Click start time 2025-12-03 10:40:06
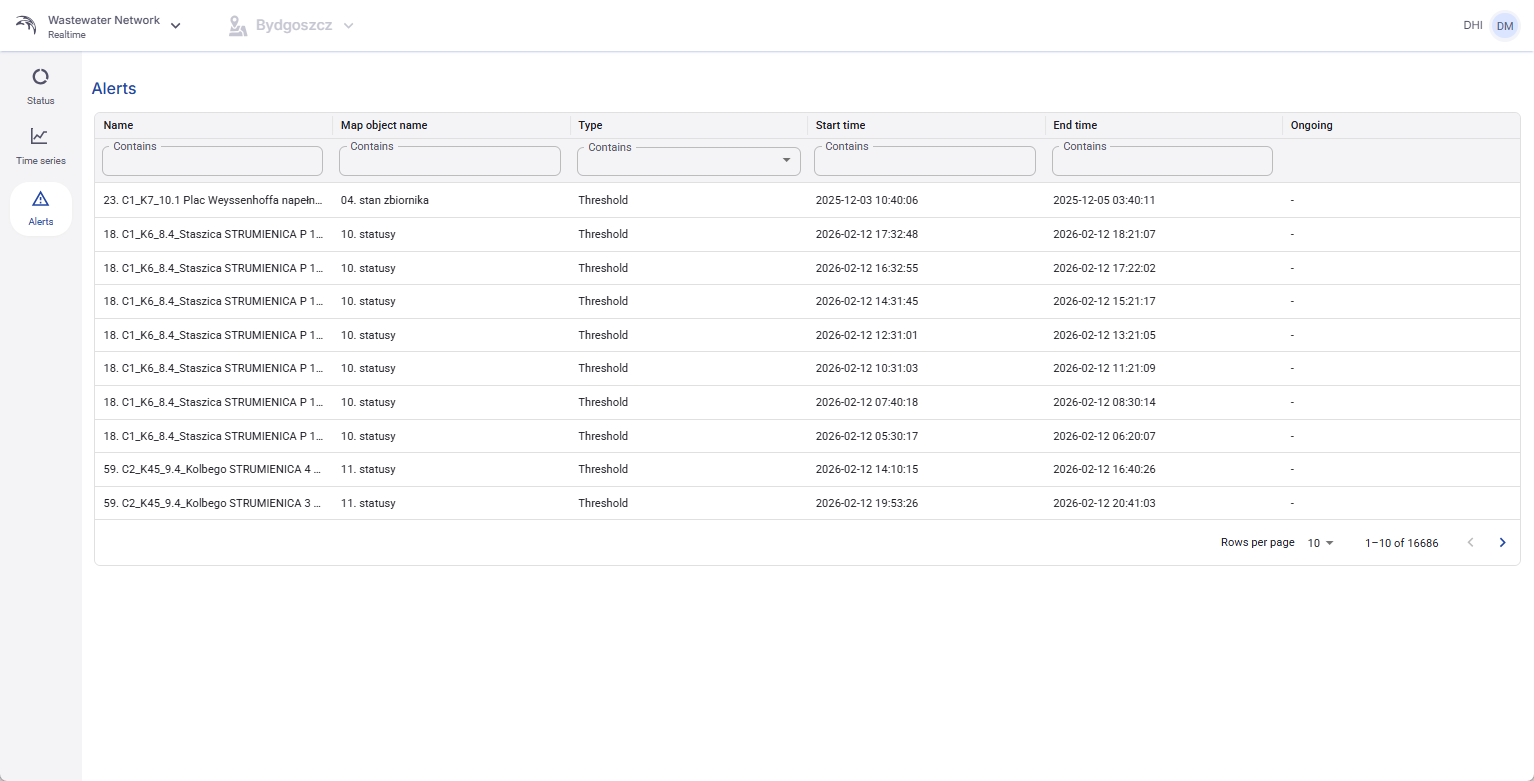 (x=867, y=200)
